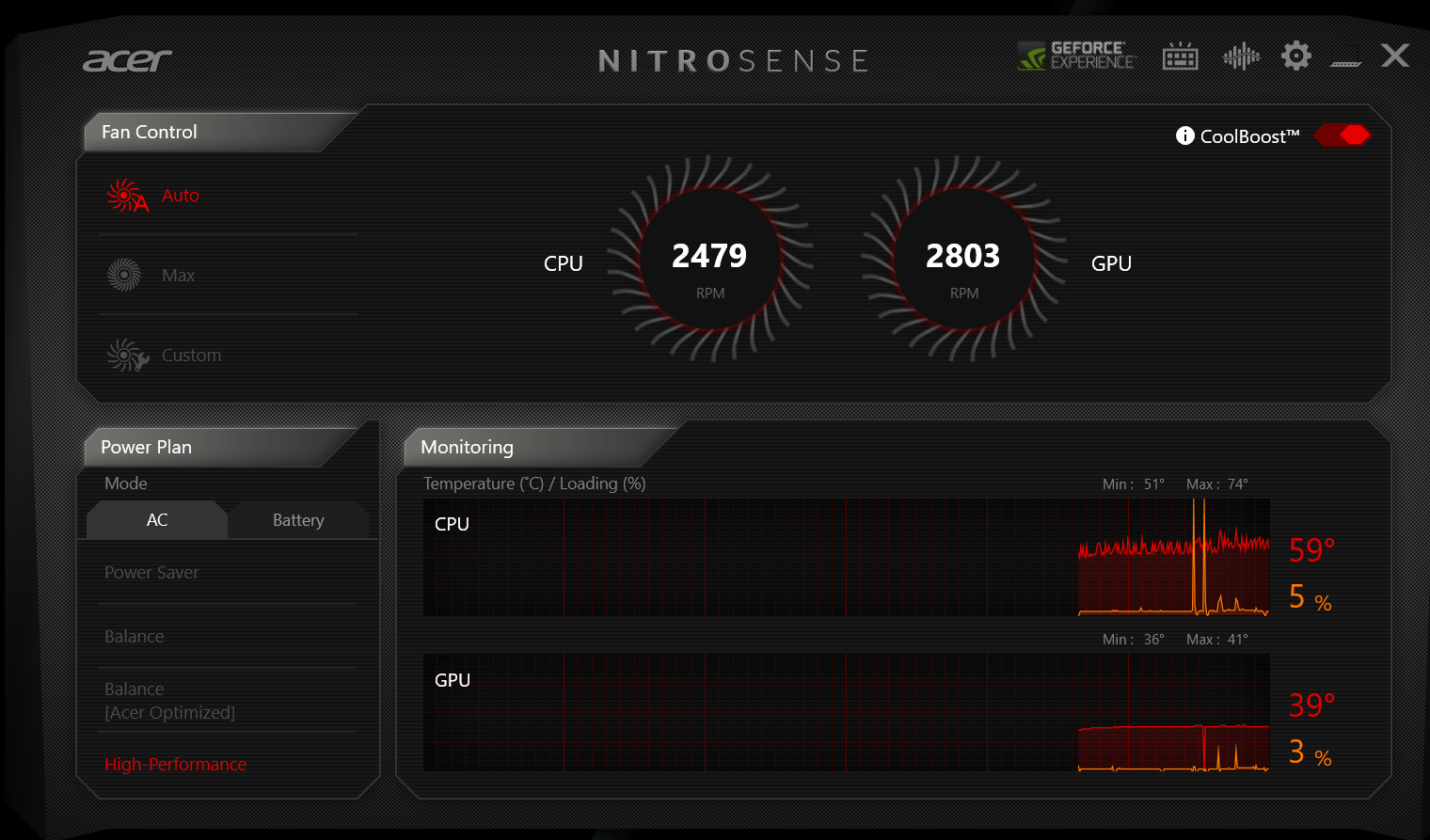The height and width of the screenshot is (840, 1430).
Task: Enable the High-Performance power plan
Action: [x=175, y=764]
